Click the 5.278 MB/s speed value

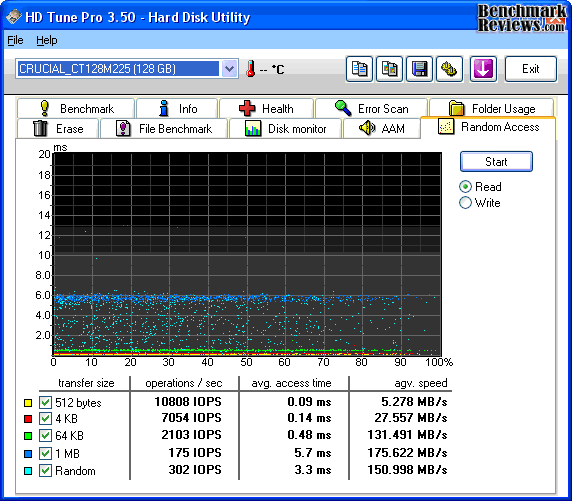coord(414,402)
